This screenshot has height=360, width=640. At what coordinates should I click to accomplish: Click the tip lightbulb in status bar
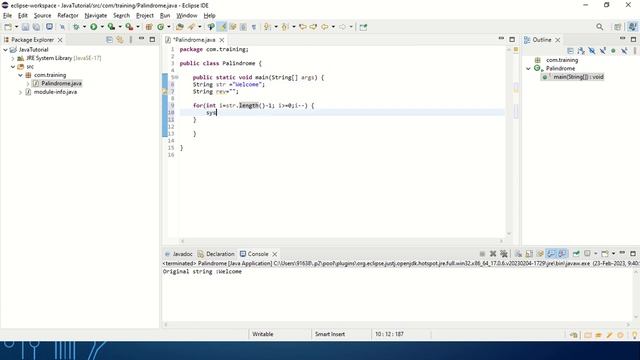click(635, 335)
